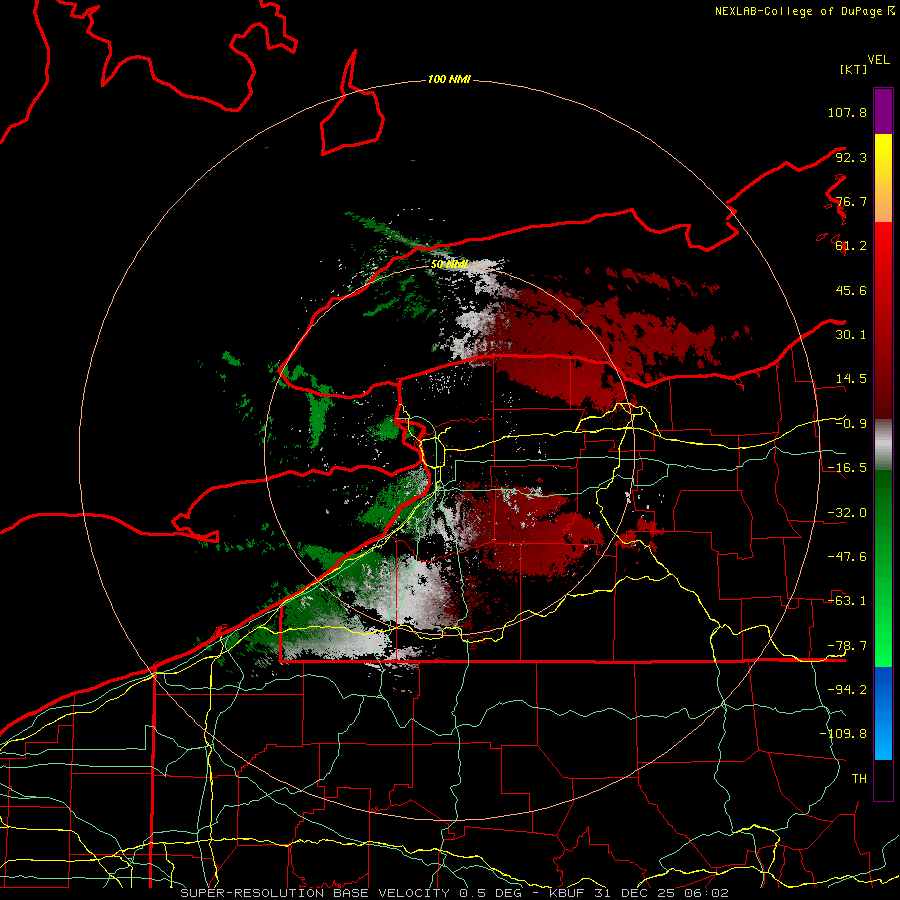The image size is (900, 900).
Task: Pick the purple top segment of the color bar
Action: [883, 111]
